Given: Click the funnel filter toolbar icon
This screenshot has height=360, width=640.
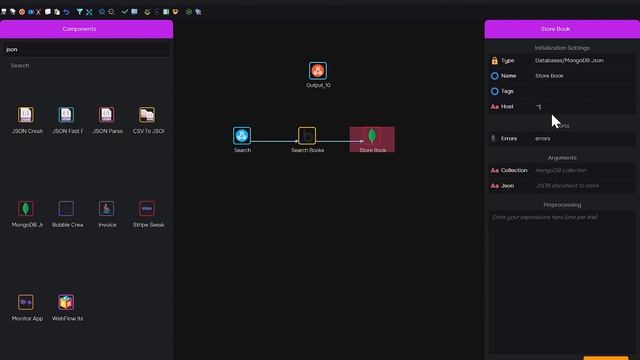Looking at the screenshot, I should tap(80, 12).
